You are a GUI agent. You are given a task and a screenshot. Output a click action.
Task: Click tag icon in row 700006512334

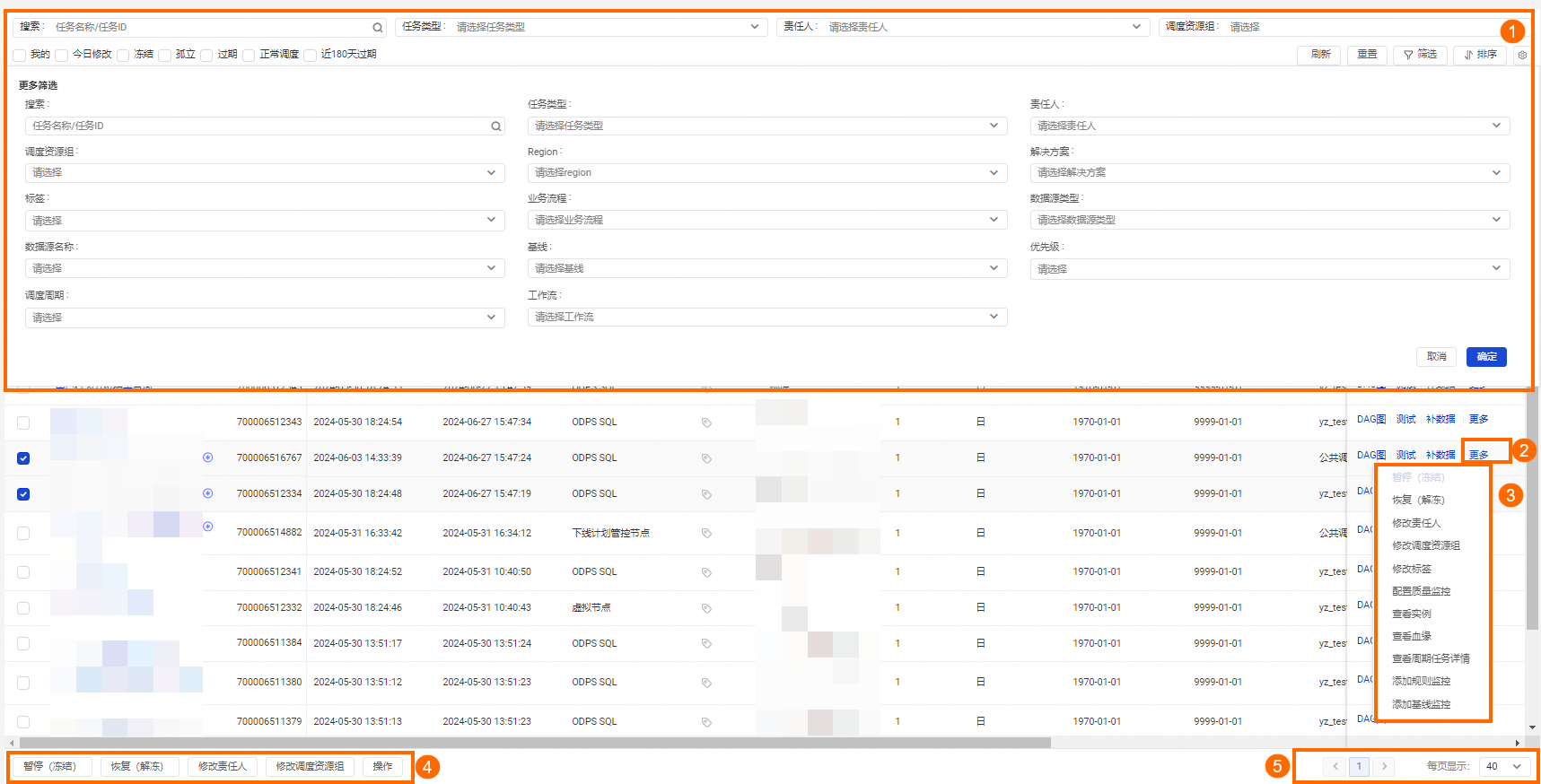pos(706,494)
